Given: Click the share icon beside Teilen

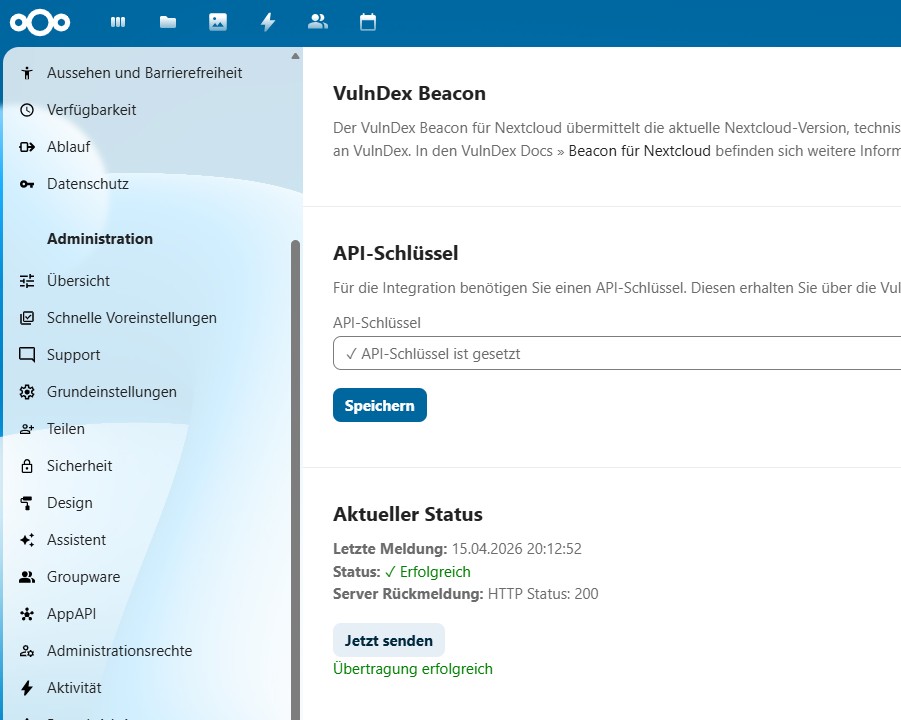Looking at the screenshot, I should (27, 429).
